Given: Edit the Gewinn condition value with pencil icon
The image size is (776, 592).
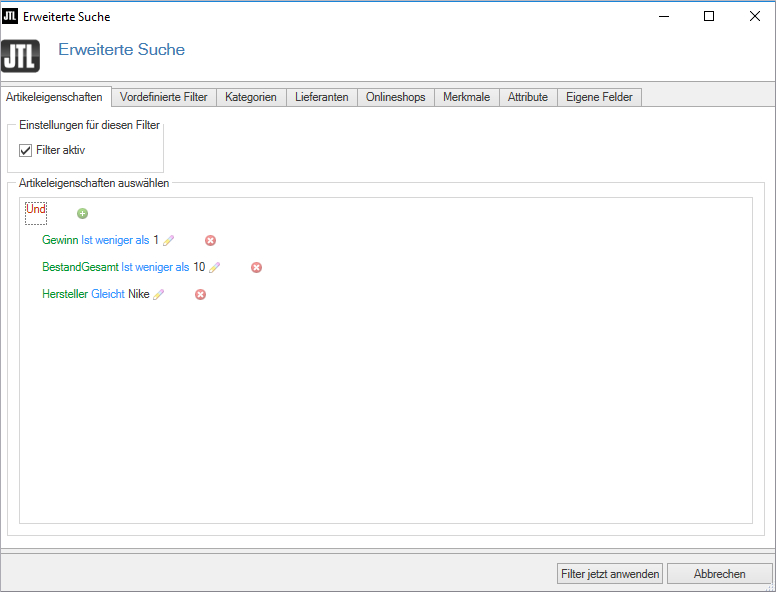Looking at the screenshot, I should (169, 240).
